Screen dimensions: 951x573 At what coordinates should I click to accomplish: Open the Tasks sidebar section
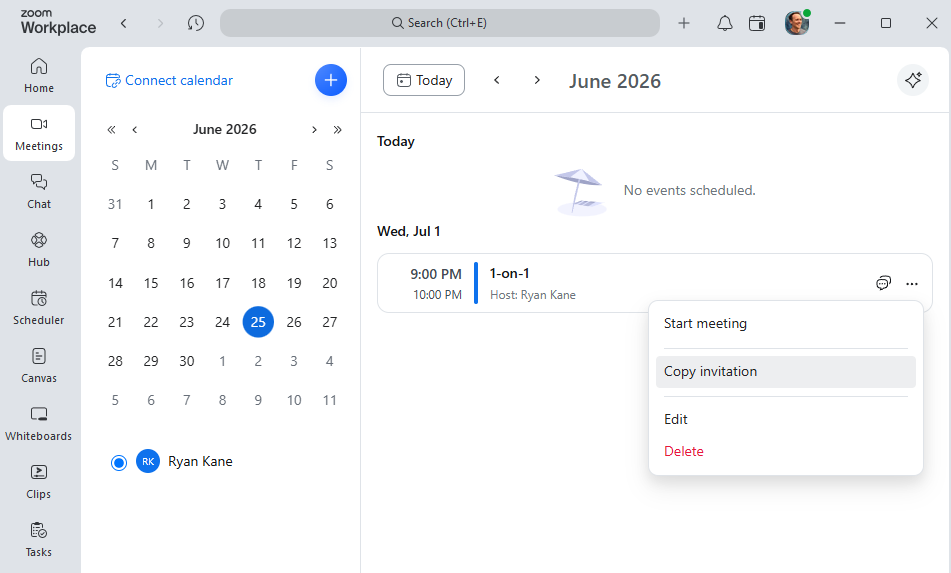tap(39, 540)
